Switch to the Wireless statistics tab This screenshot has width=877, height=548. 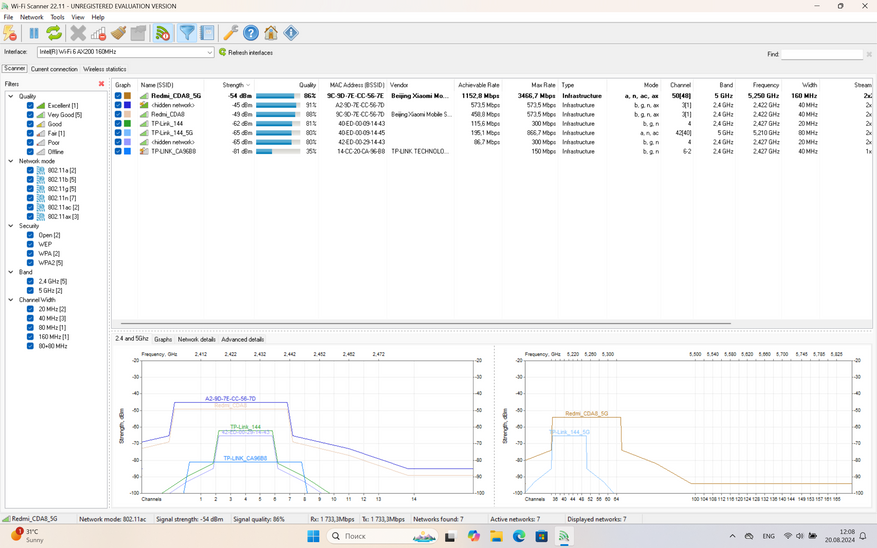point(104,69)
